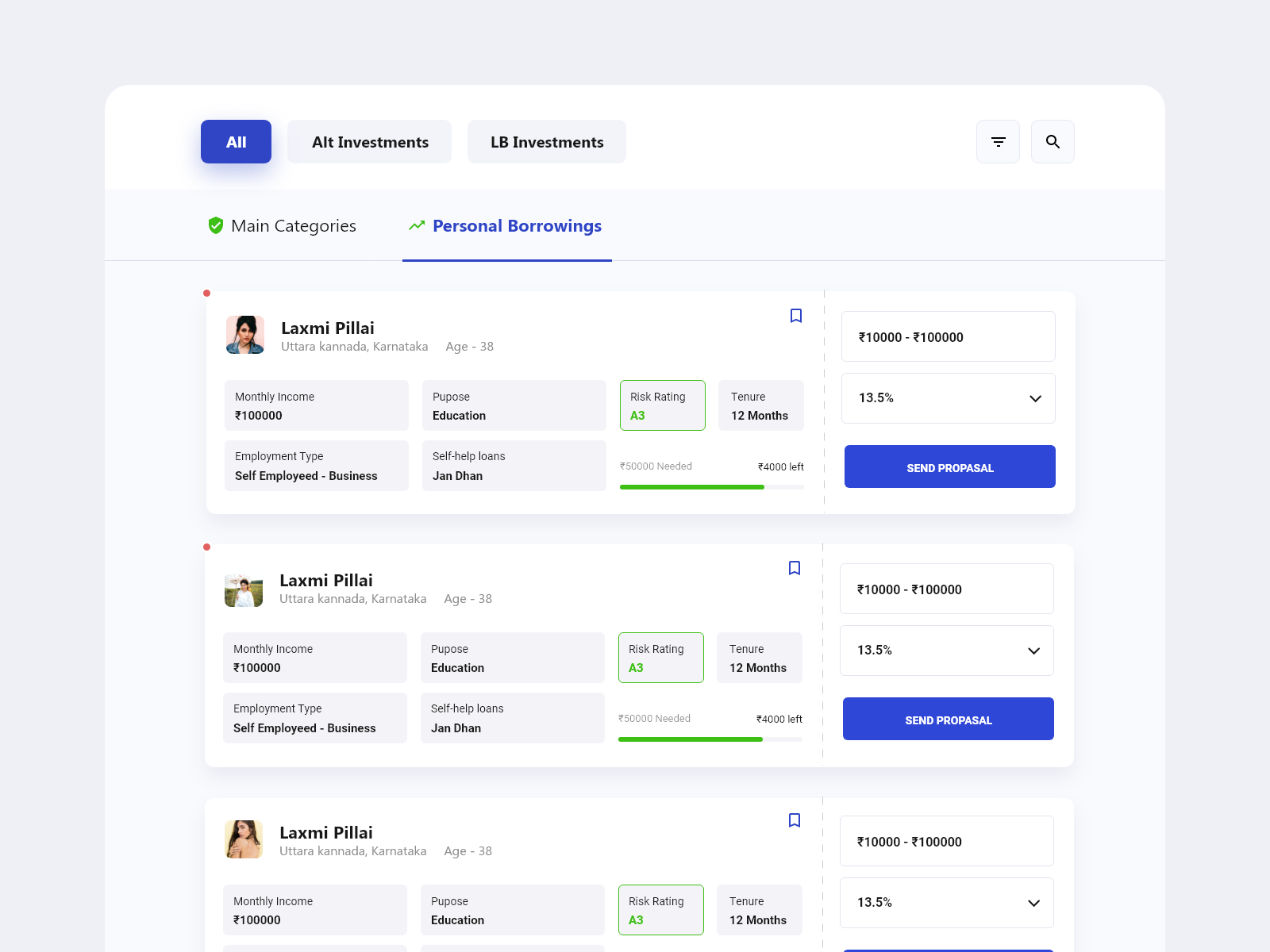Viewport: 1270px width, 952px height.
Task: Click "Uttara kannada, Karnataka" location in second card
Action: (353, 599)
